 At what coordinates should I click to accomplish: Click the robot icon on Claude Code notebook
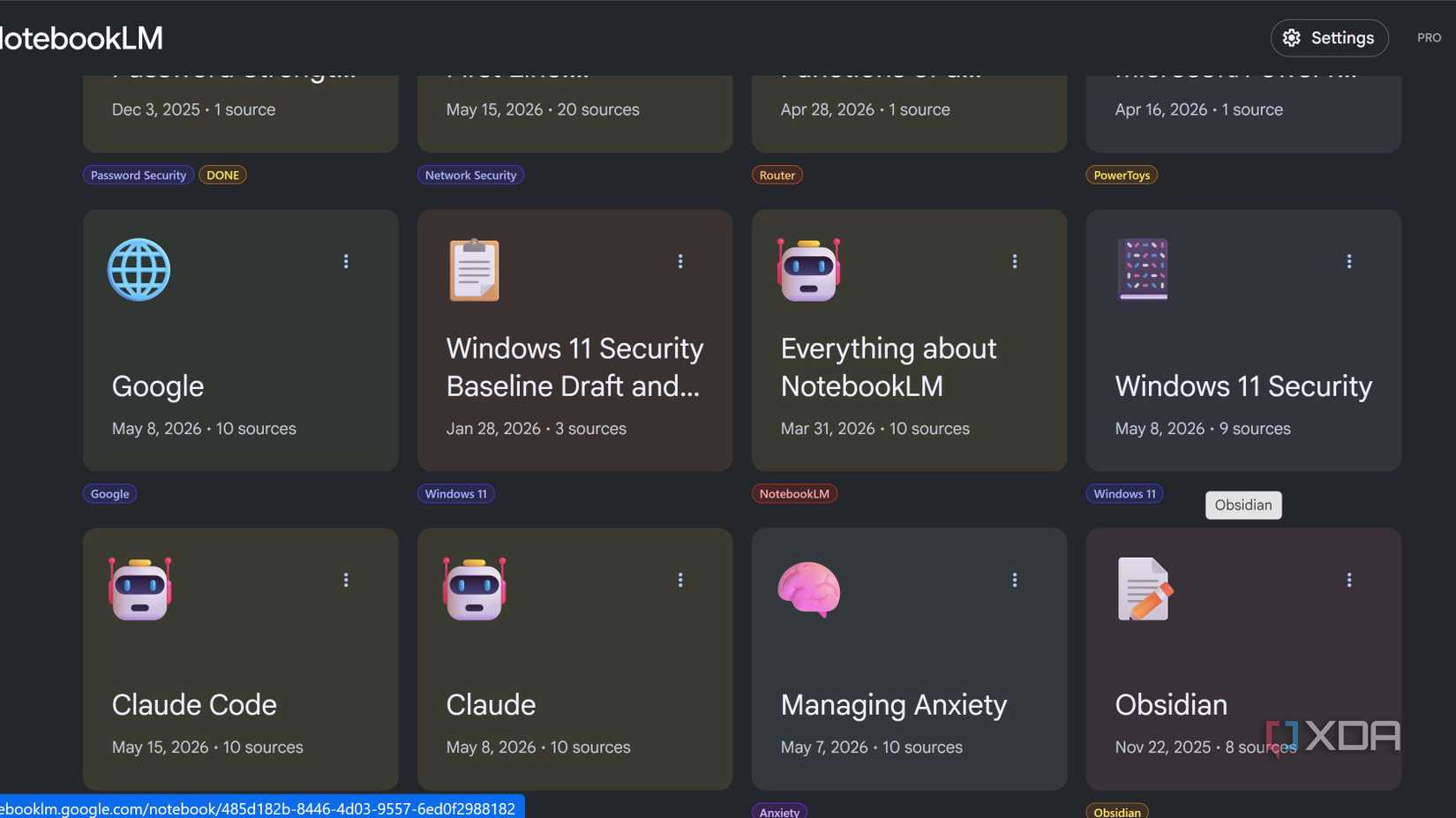[x=139, y=589]
